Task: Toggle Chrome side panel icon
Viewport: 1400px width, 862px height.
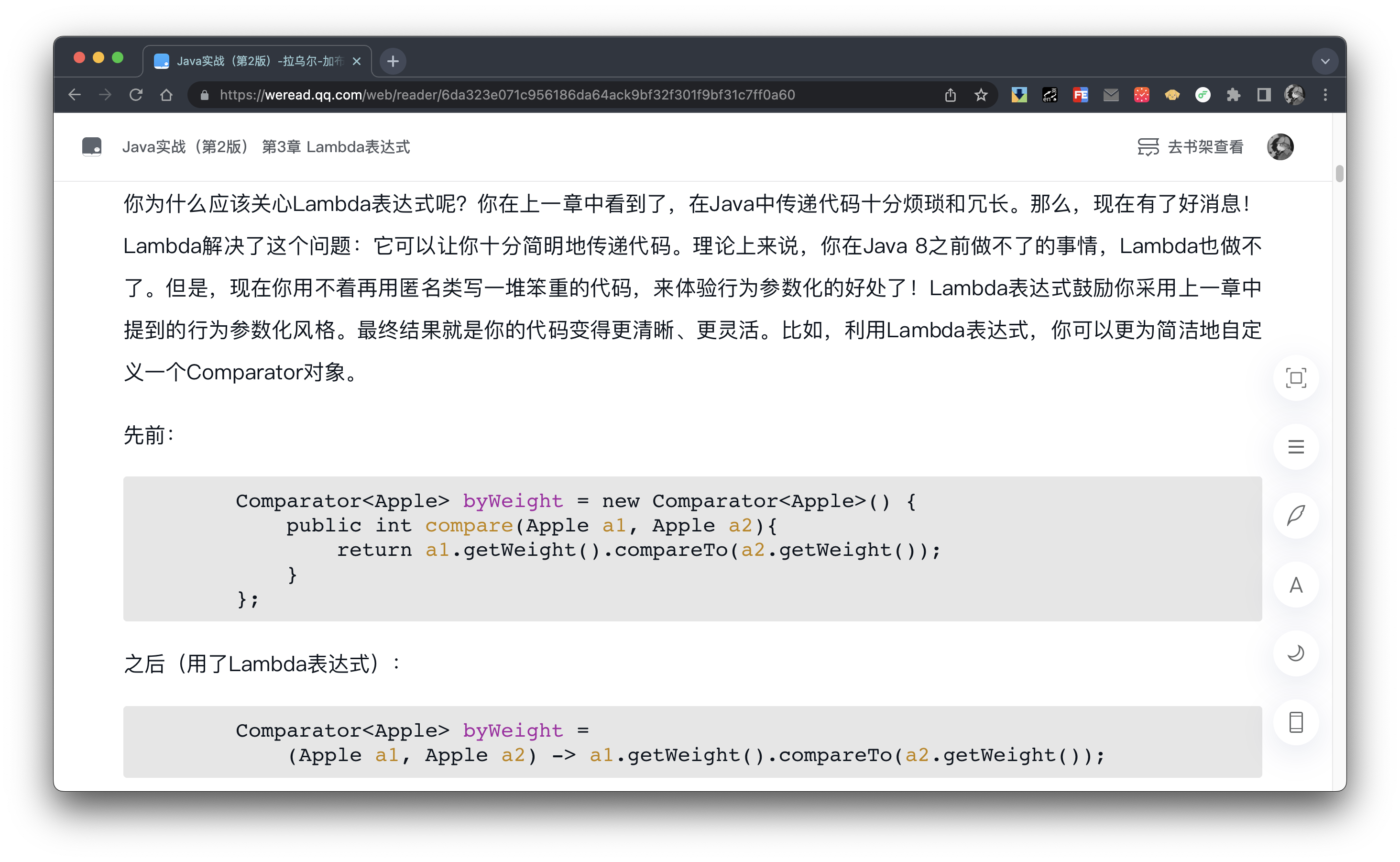Action: coord(1263,95)
